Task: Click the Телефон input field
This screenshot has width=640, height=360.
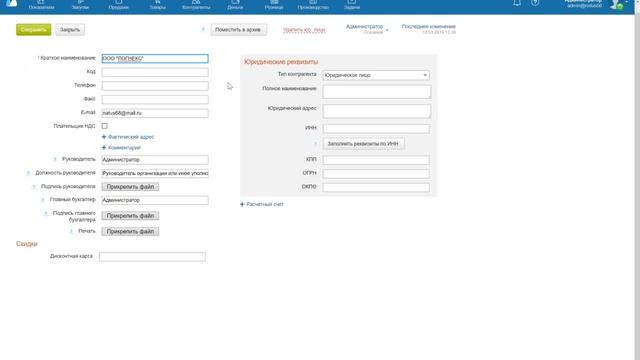Action: [155, 86]
